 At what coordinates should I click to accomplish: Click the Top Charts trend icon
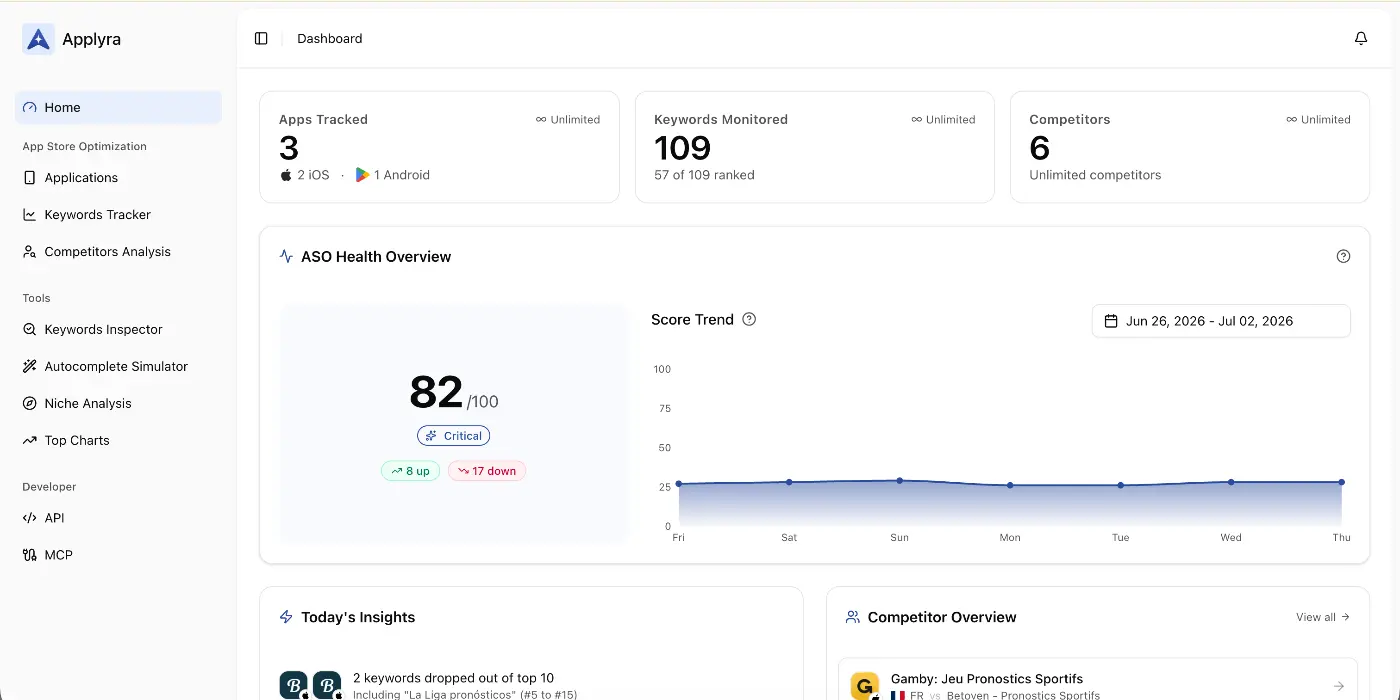click(30, 440)
